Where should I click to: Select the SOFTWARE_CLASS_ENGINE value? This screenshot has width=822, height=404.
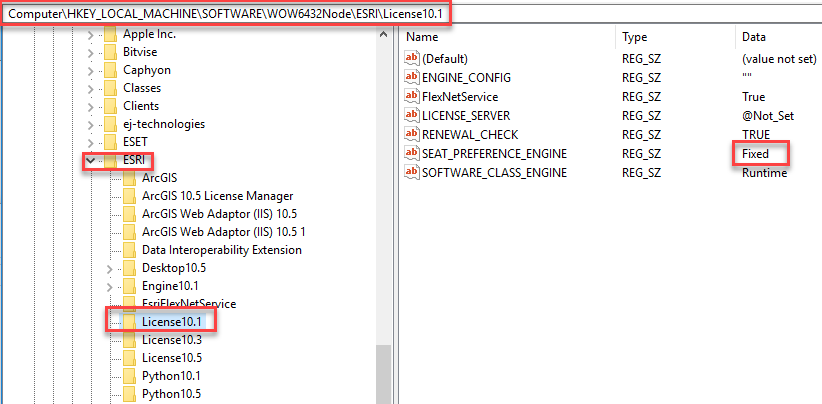pos(494,172)
